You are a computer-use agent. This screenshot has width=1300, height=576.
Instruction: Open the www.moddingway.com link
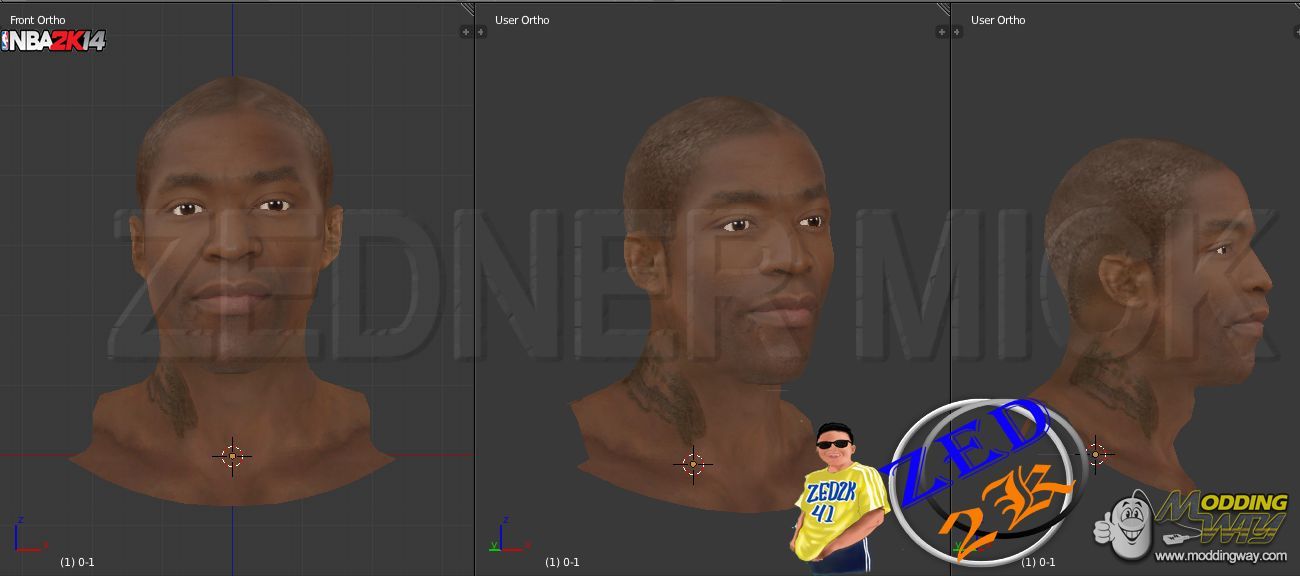pyautogui.click(x=1220, y=556)
